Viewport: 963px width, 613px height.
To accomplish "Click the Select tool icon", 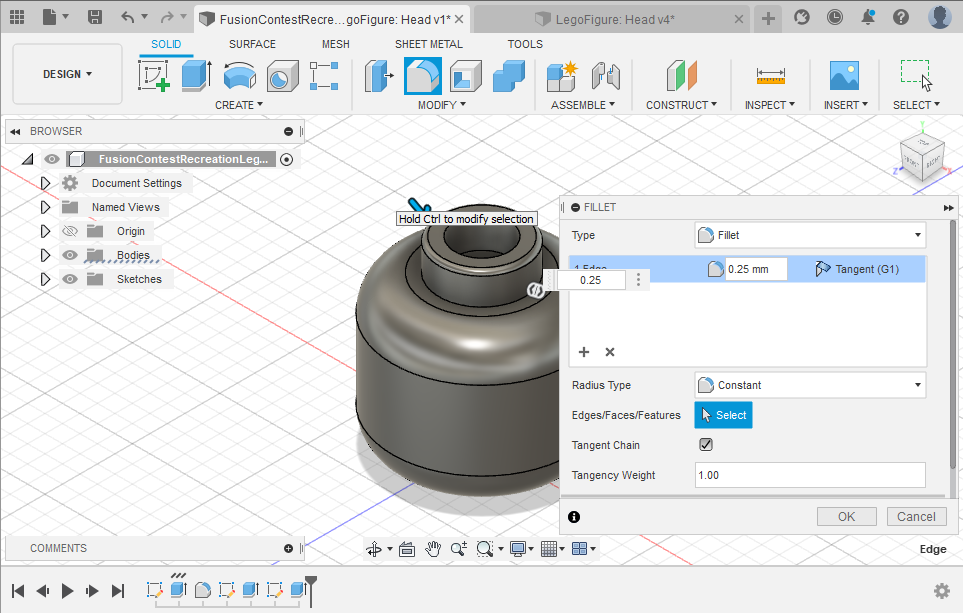I will 916,76.
